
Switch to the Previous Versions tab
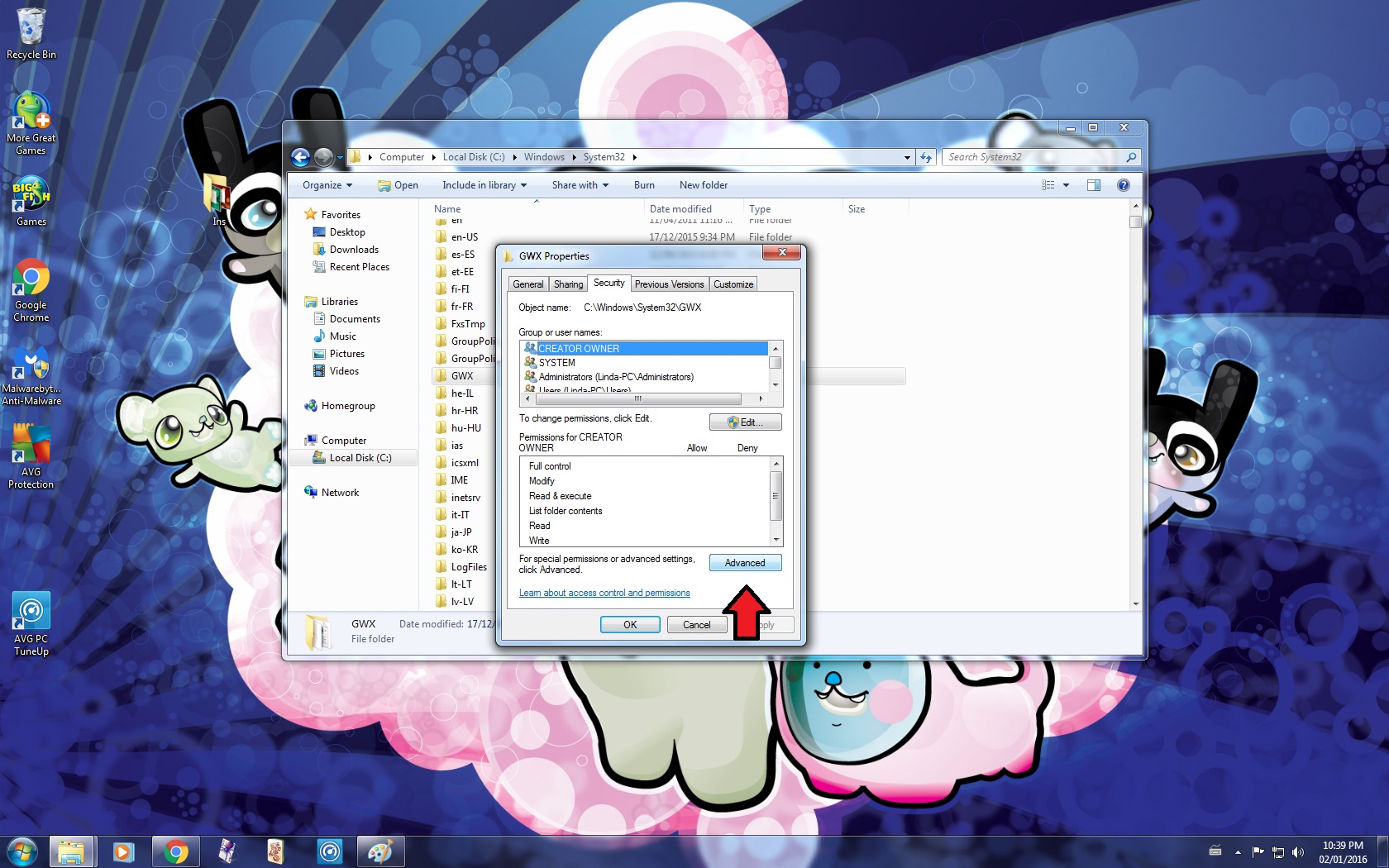point(669,284)
